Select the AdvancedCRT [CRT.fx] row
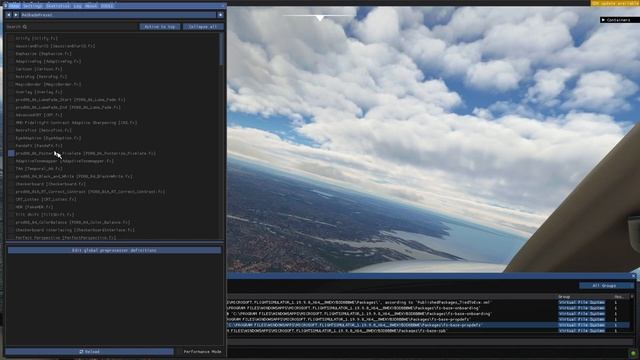Image resolution: width=640 pixels, height=360 pixels. pos(39,115)
